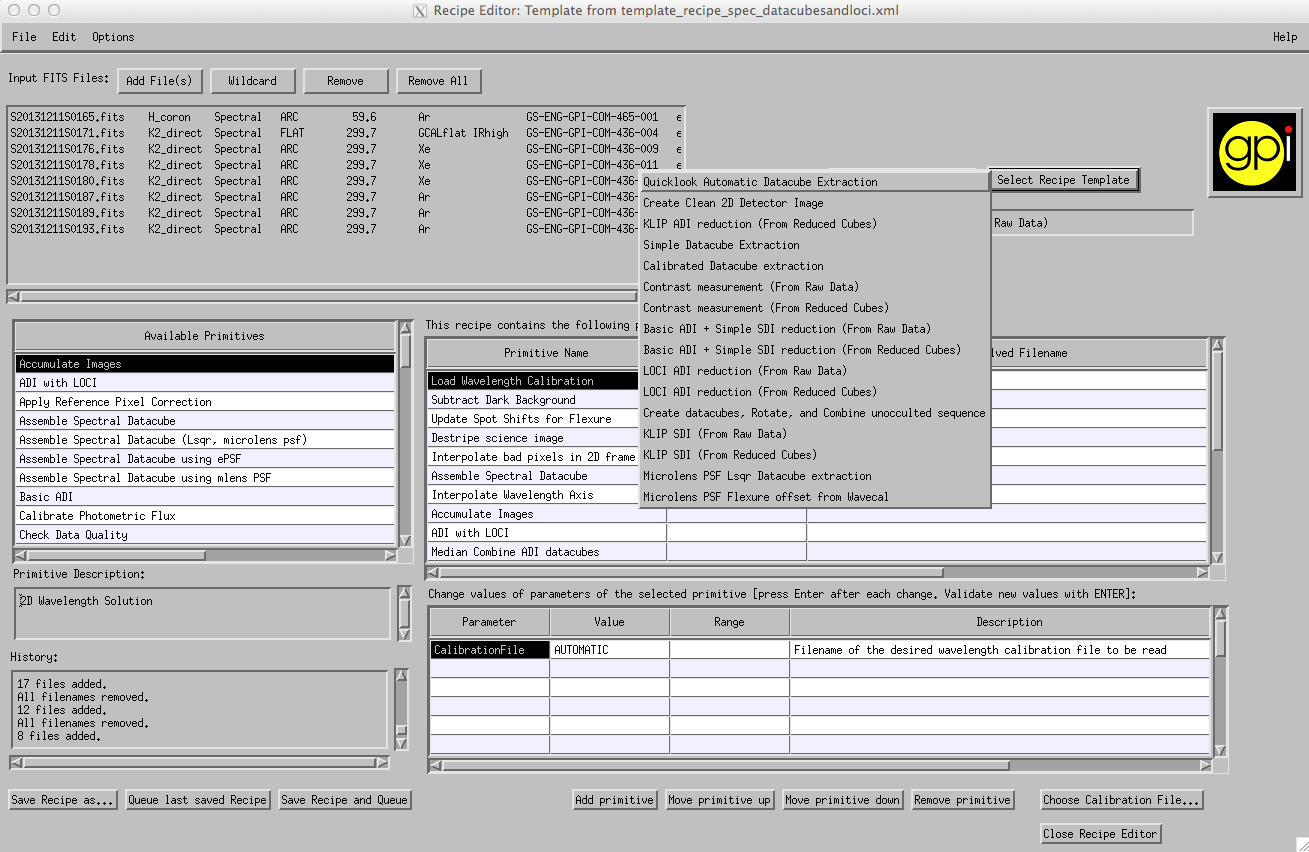
Task: Click Close Recipe Editor button
Action: 1100,834
